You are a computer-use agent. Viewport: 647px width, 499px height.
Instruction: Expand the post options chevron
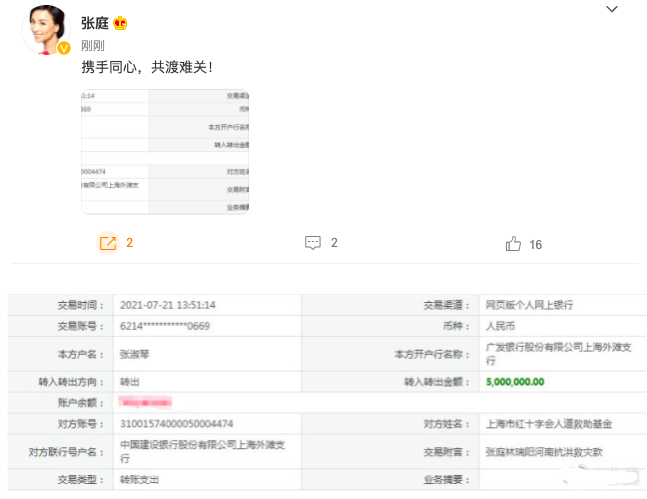613,9
